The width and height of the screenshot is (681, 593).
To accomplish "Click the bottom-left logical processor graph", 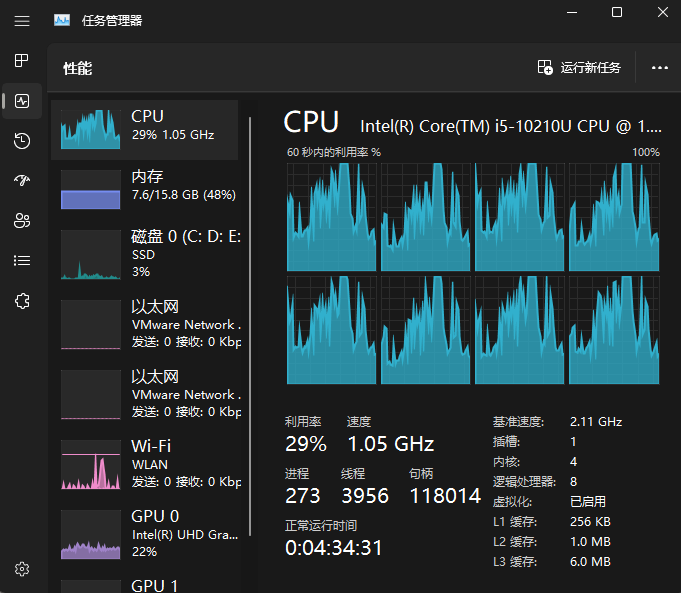I will [331, 330].
